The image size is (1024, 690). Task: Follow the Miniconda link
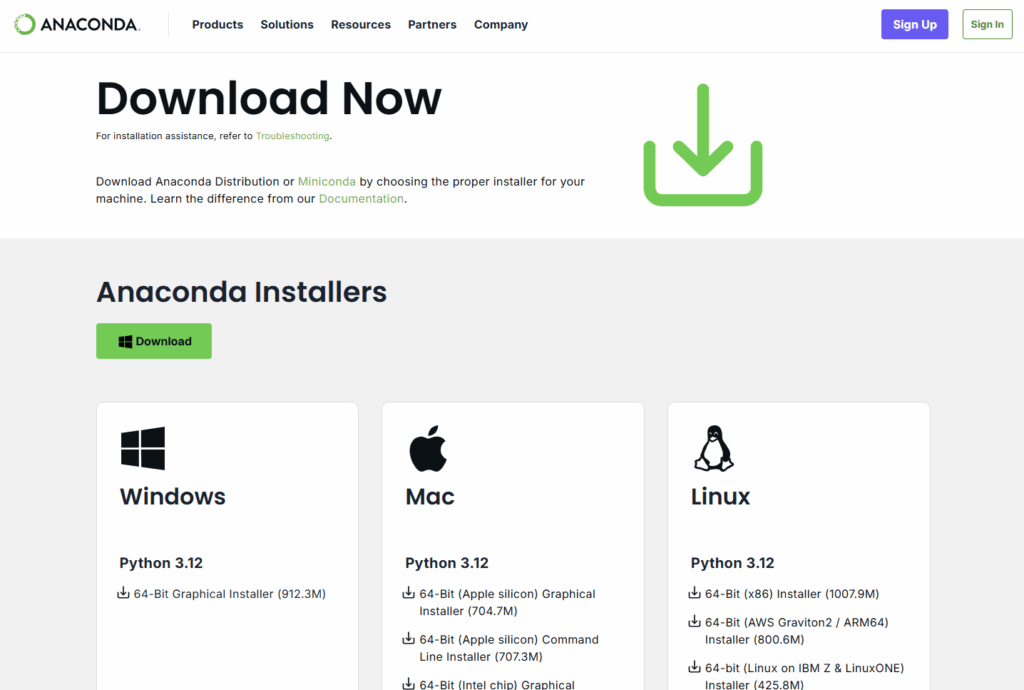[327, 181]
